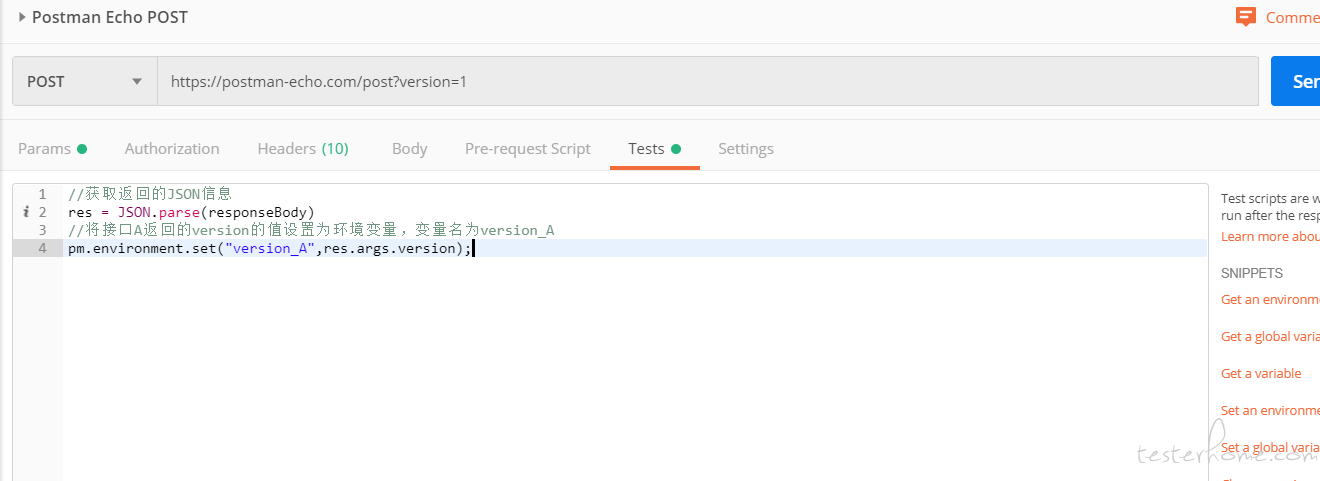Switch to the Params tab
1320x481 pixels.
pyautogui.click(x=53, y=149)
